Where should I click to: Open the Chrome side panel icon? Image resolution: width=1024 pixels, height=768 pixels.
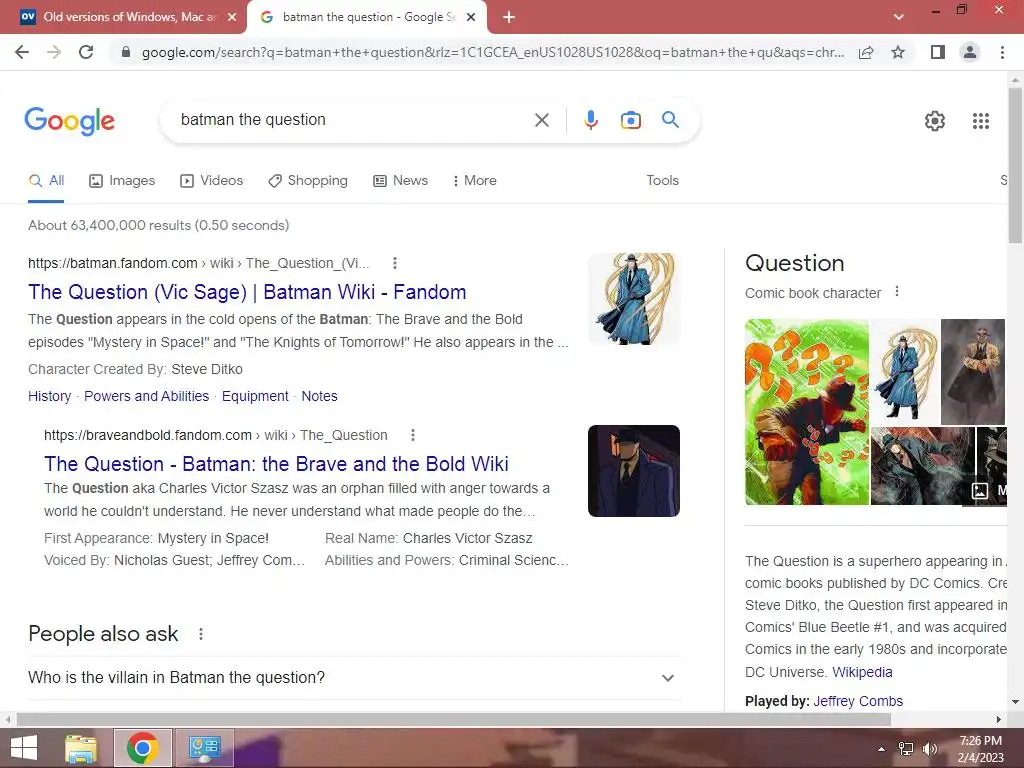click(938, 52)
